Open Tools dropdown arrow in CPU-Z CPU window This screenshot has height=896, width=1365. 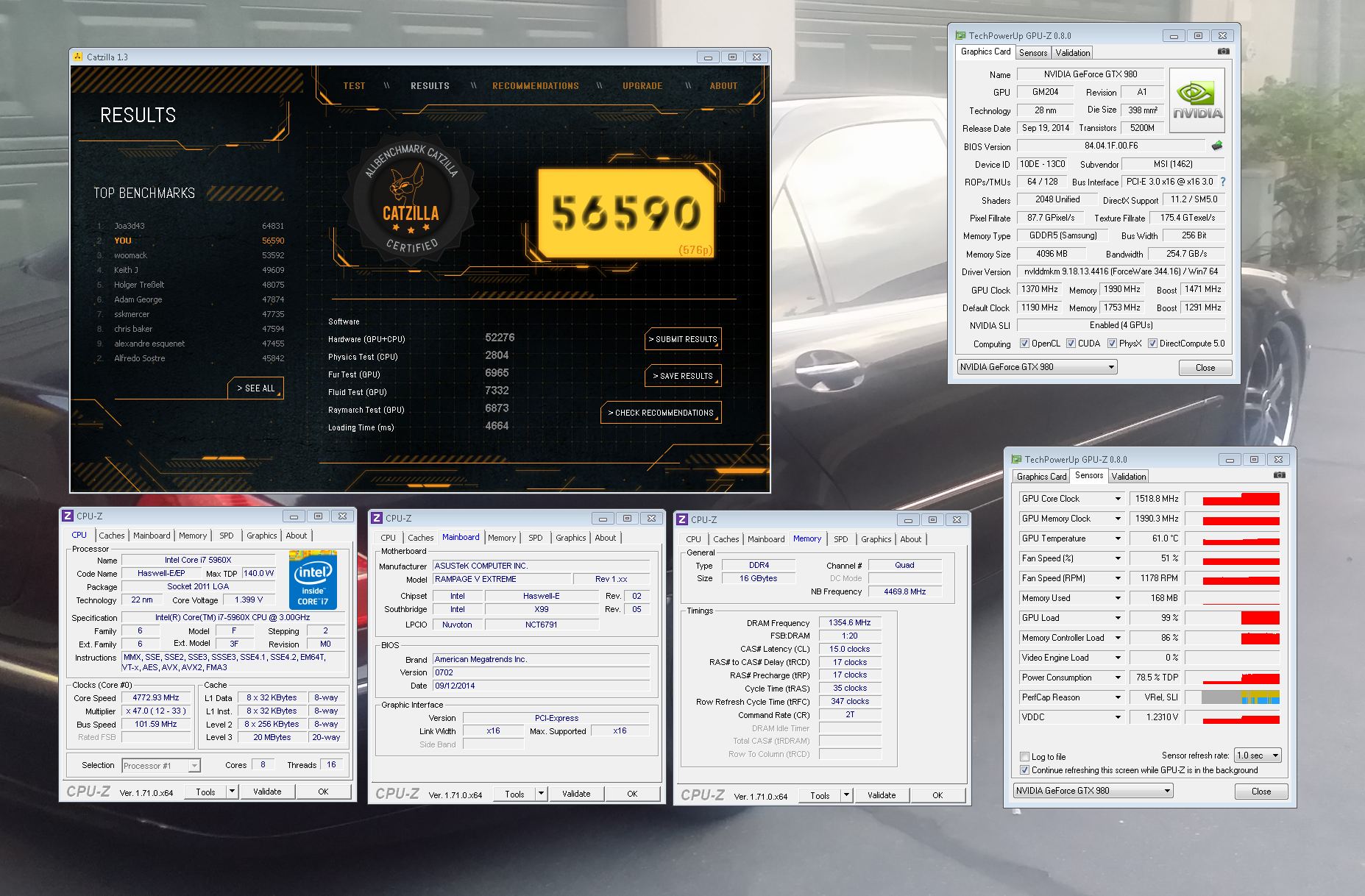(x=232, y=792)
